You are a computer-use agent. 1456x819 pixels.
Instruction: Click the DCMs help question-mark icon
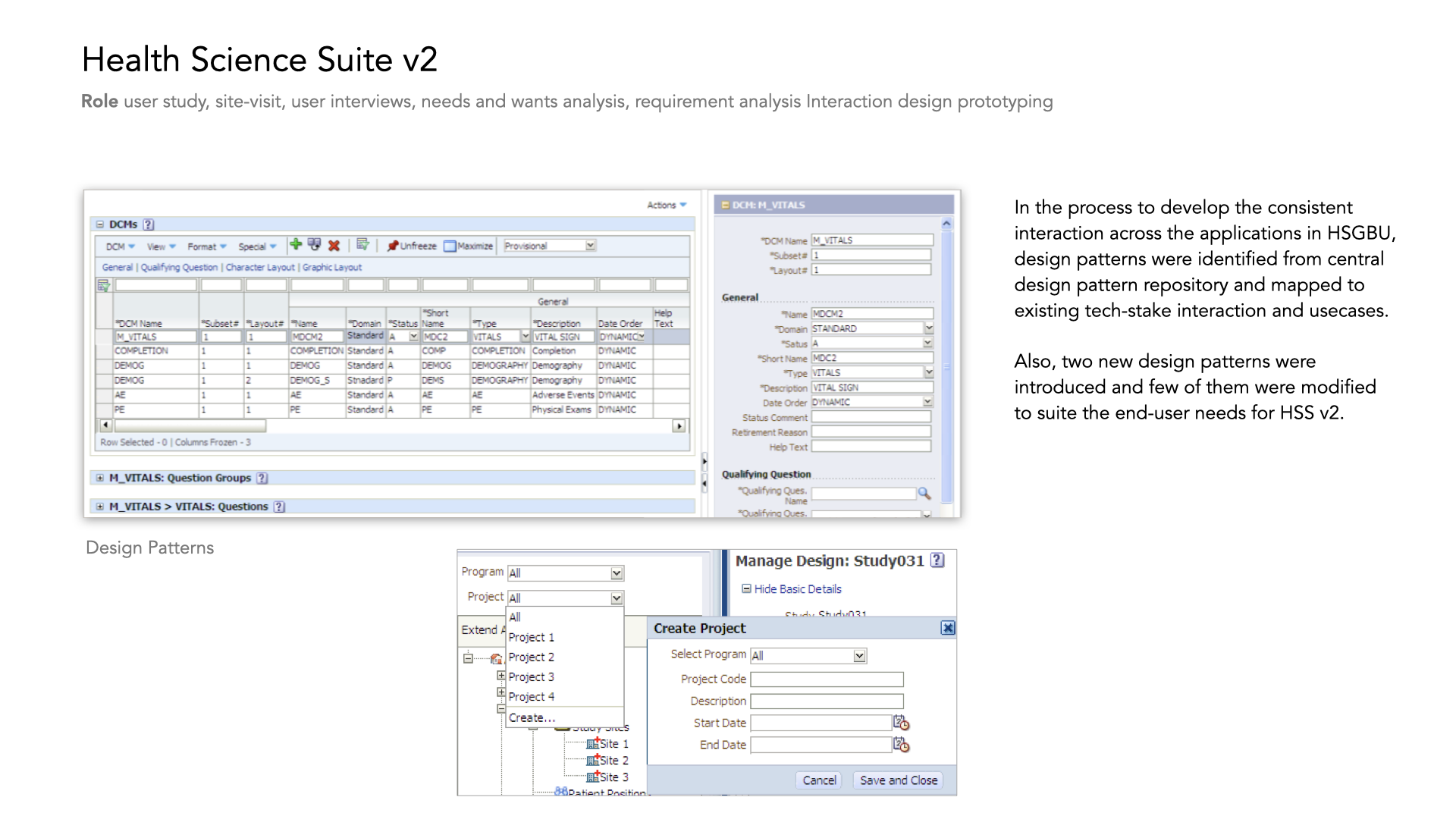(x=149, y=224)
